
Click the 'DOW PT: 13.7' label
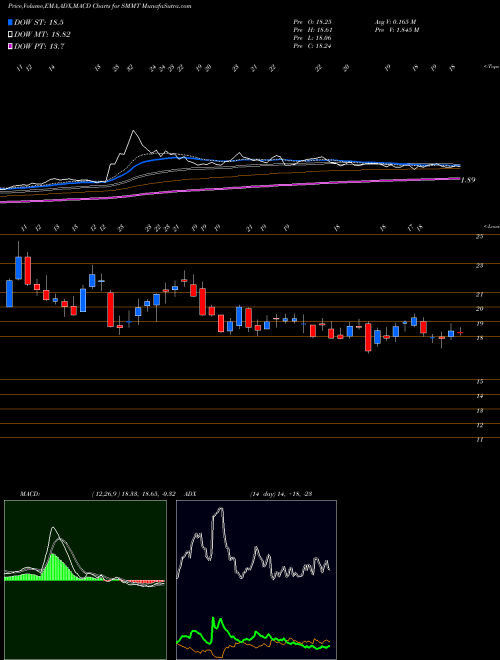click(x=39, y=47)
